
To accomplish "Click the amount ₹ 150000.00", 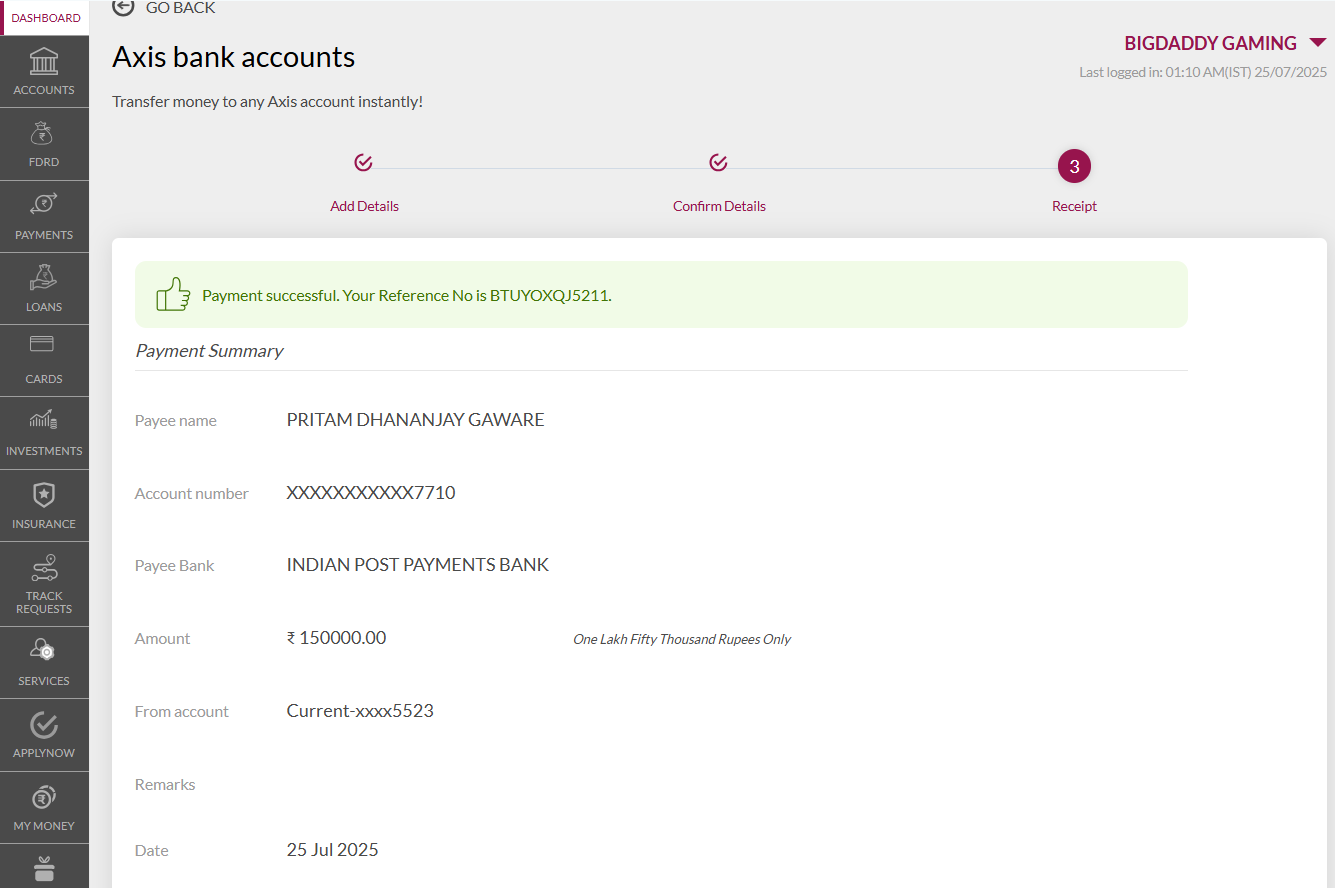I will pos(336,638).
